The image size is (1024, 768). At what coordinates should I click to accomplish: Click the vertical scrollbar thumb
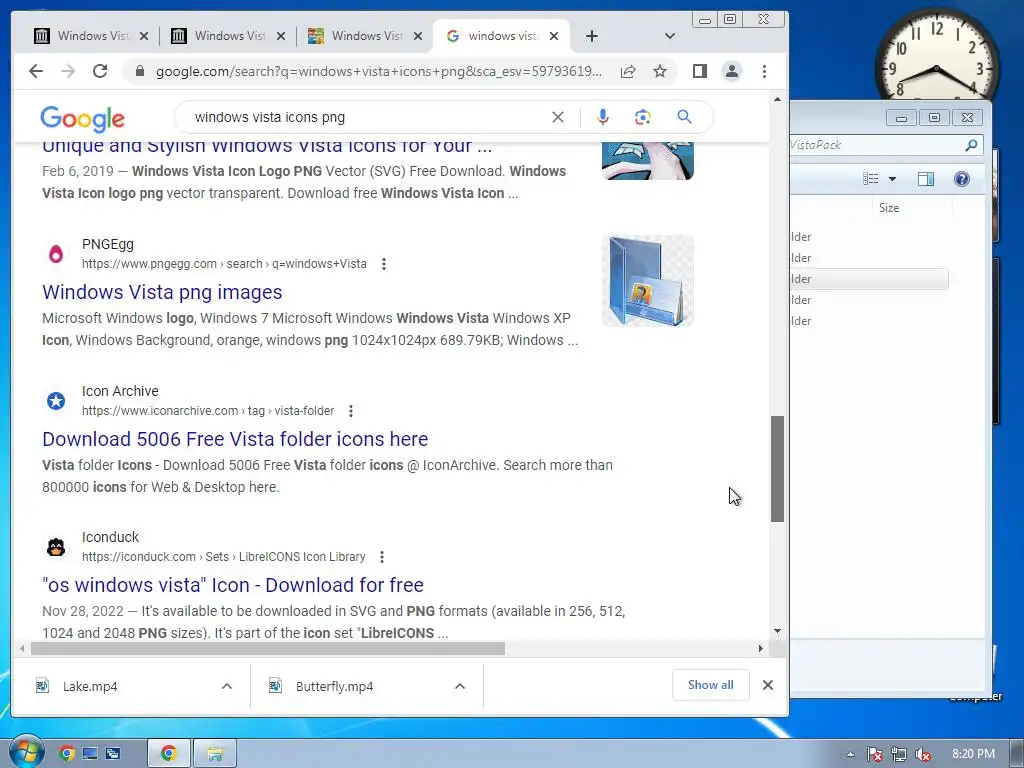(777, 469)
